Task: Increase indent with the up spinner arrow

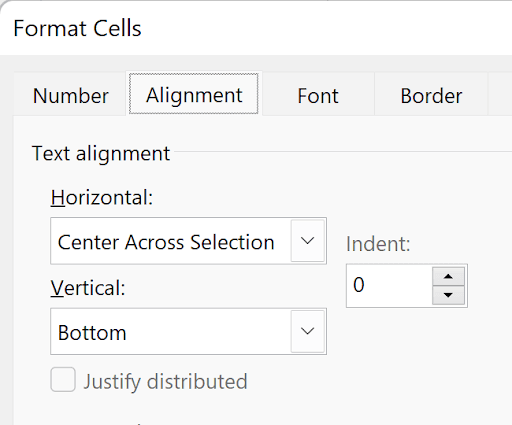Action: pos(448,276)
